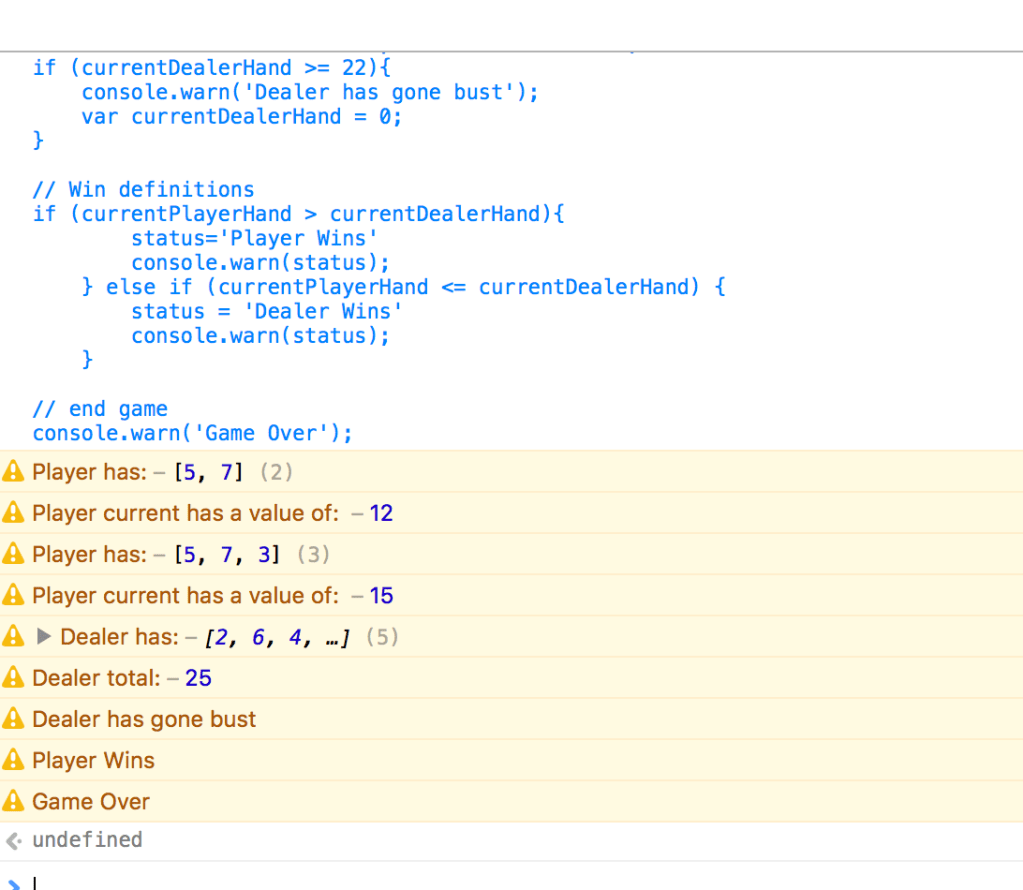This screenshot has width=1023, height=890.
Task: Select the 'Dealer has gone bust' warning message
Action: tap(144, 719)
